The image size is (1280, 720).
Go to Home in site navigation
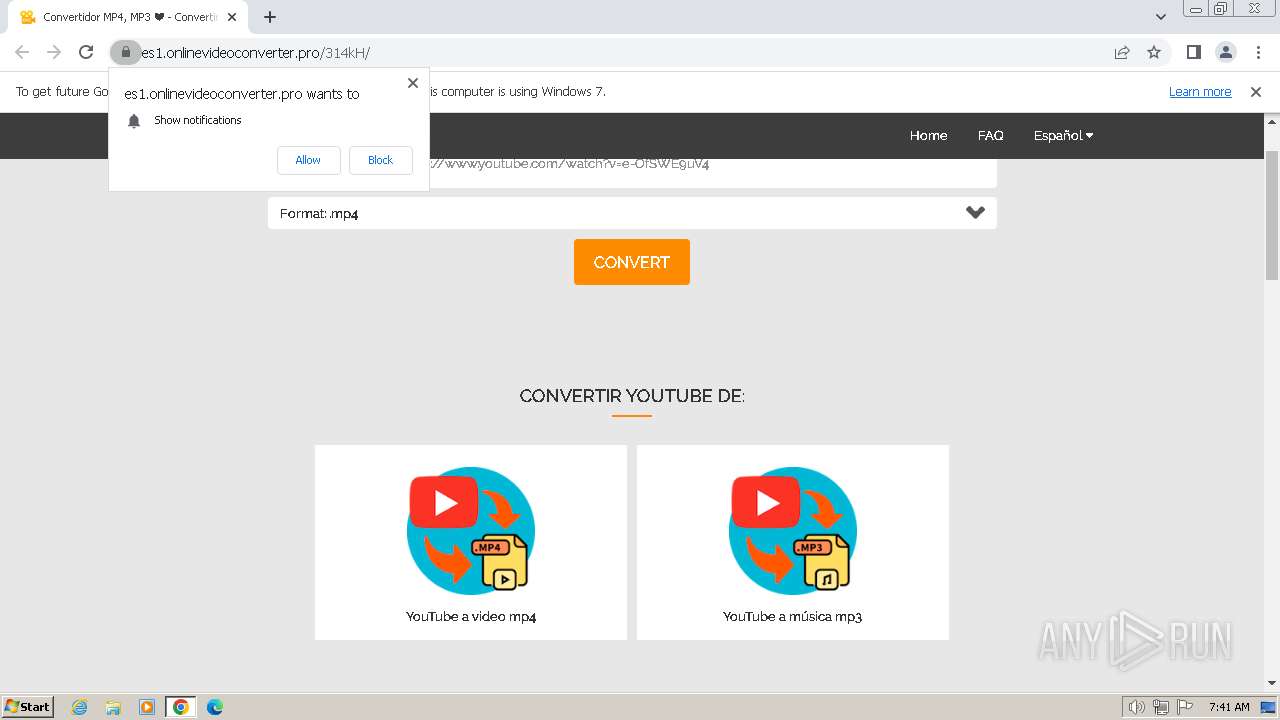coord(928,135)
